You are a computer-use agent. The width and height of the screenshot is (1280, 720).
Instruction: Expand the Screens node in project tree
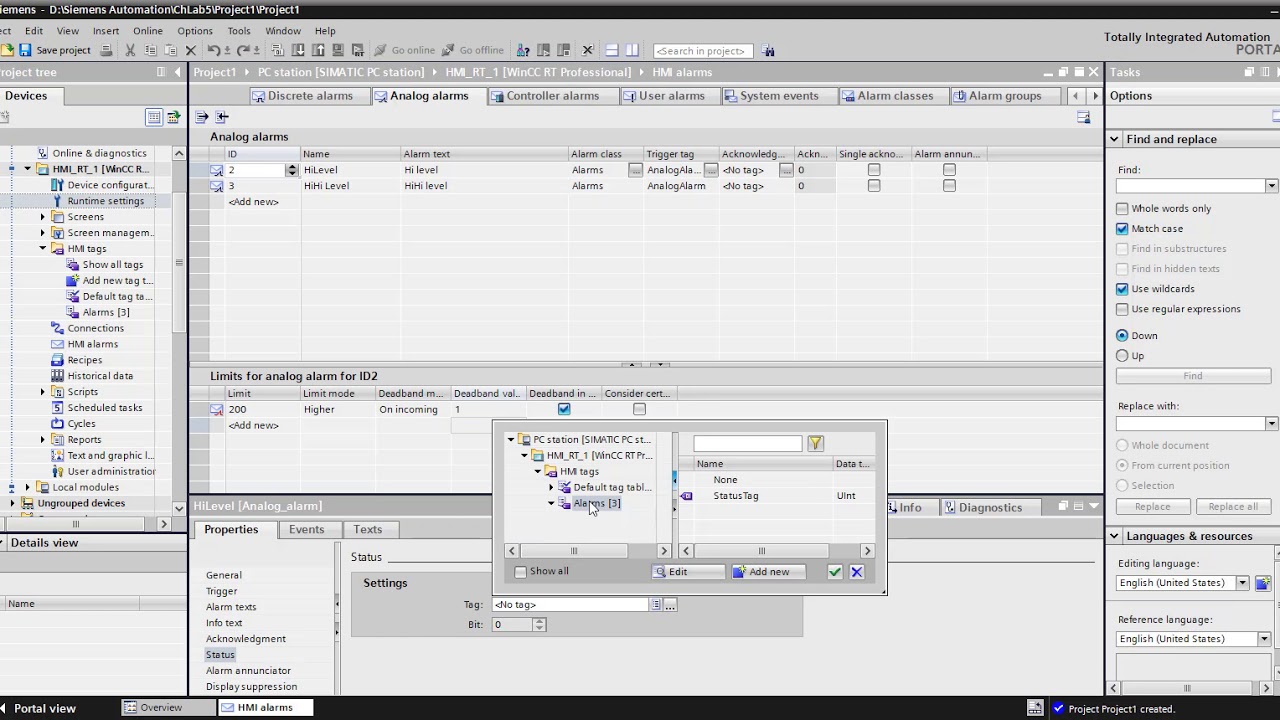click(x=43, y=217)
